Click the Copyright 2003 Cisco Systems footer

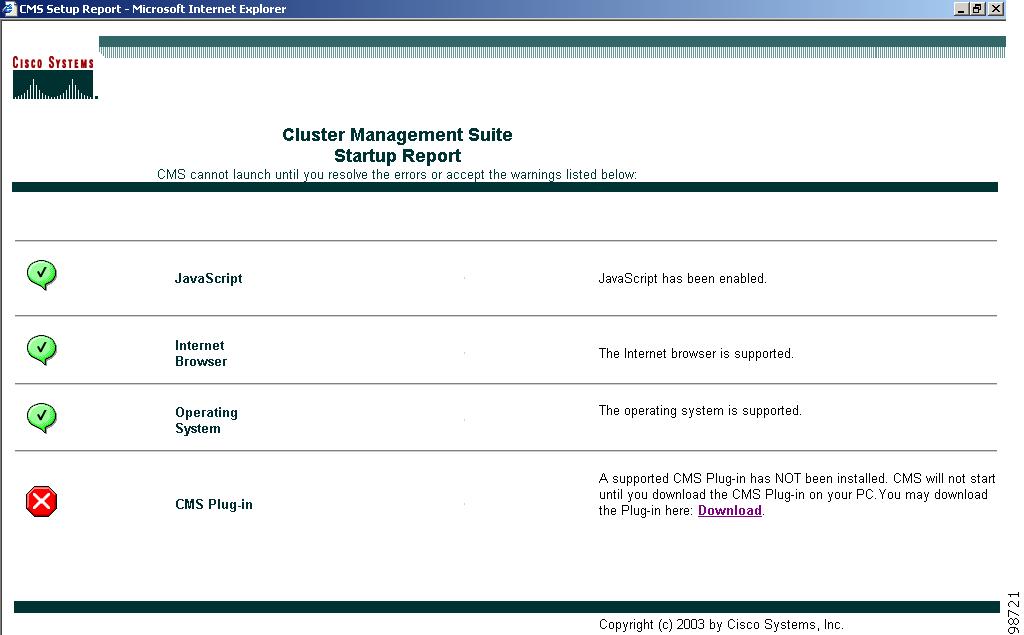tap(721, 625)
